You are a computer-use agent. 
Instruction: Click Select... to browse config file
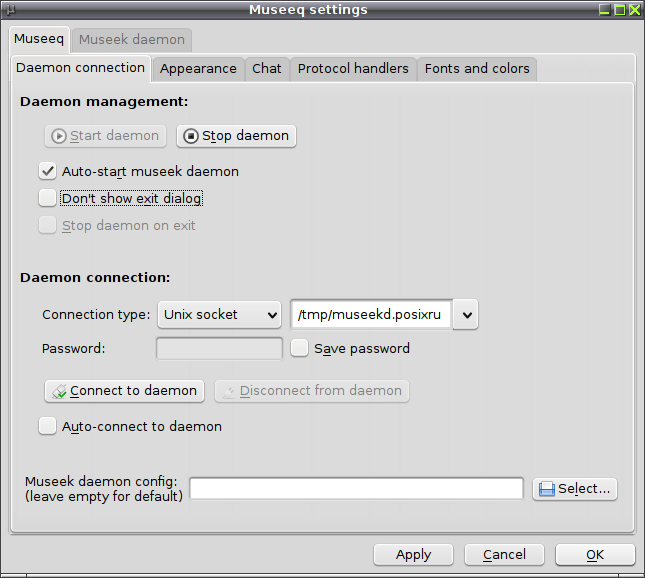pyautogui.click(x=575, y=489)
